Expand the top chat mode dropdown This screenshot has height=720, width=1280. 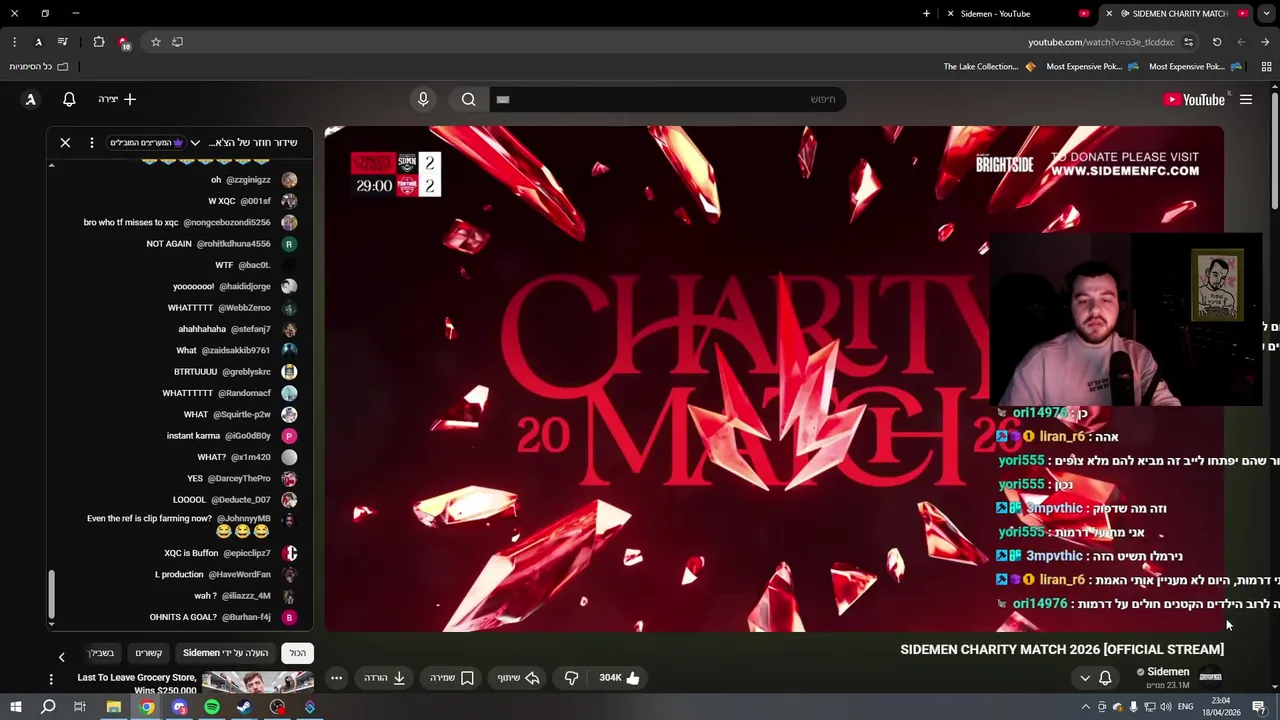point(195,143)
